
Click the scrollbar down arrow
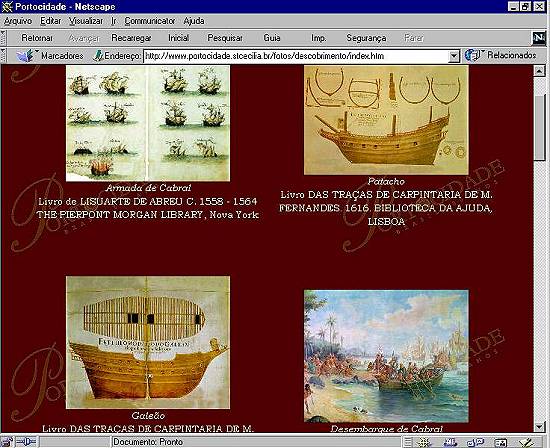[539, 427]
